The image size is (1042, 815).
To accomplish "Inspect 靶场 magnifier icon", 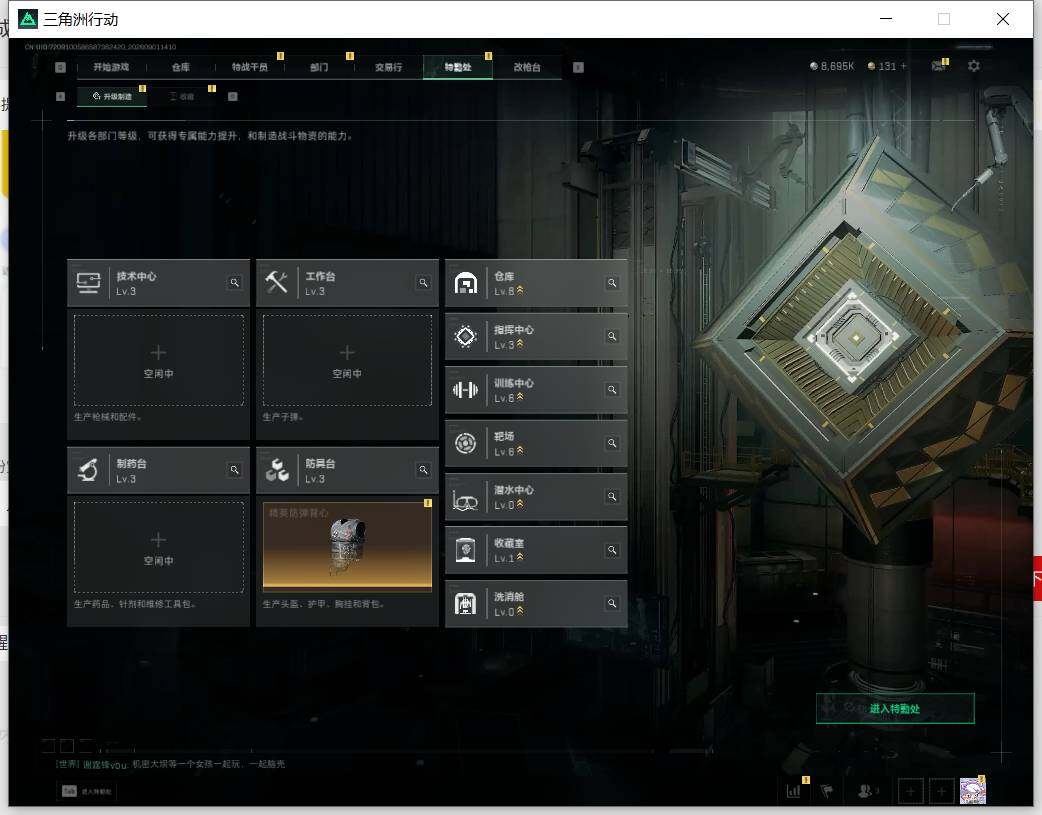I will click(612, 443).
